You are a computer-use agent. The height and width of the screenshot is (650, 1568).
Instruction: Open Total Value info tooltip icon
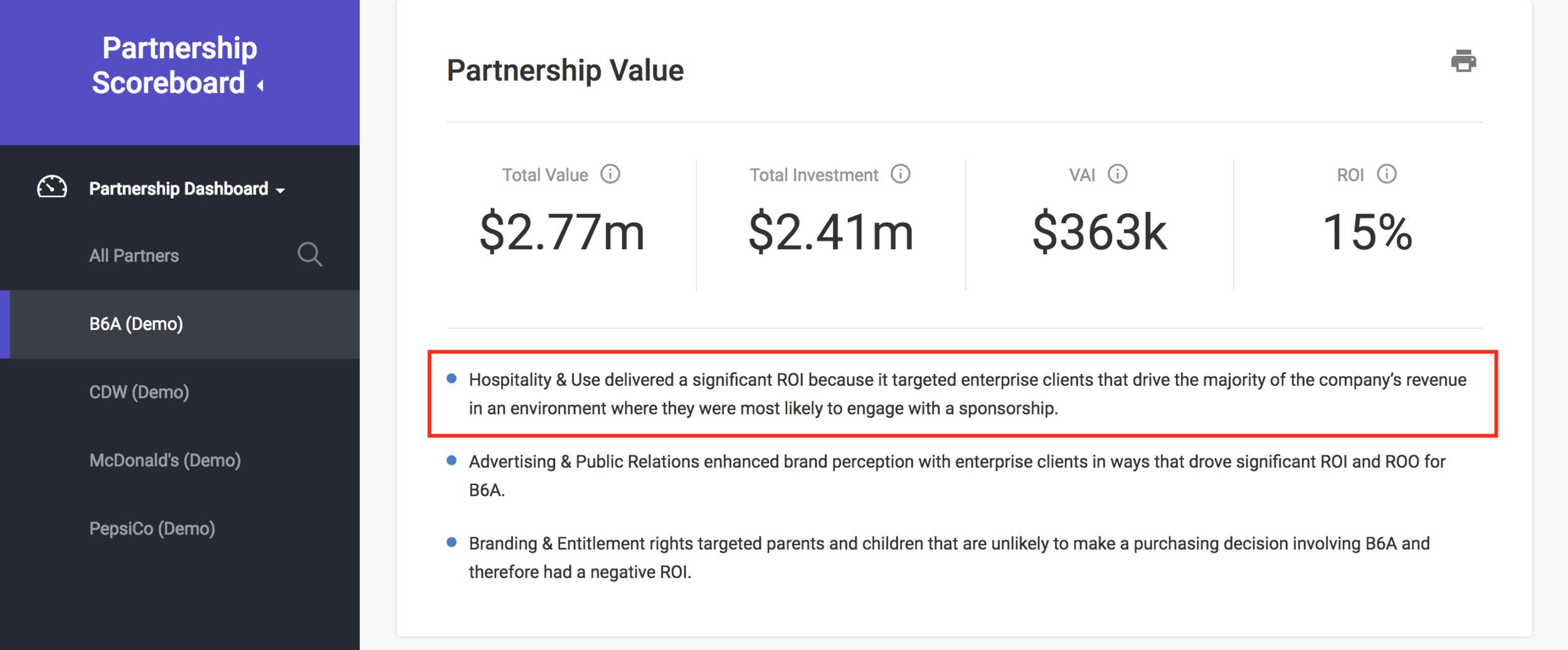(x=610, y=174)
